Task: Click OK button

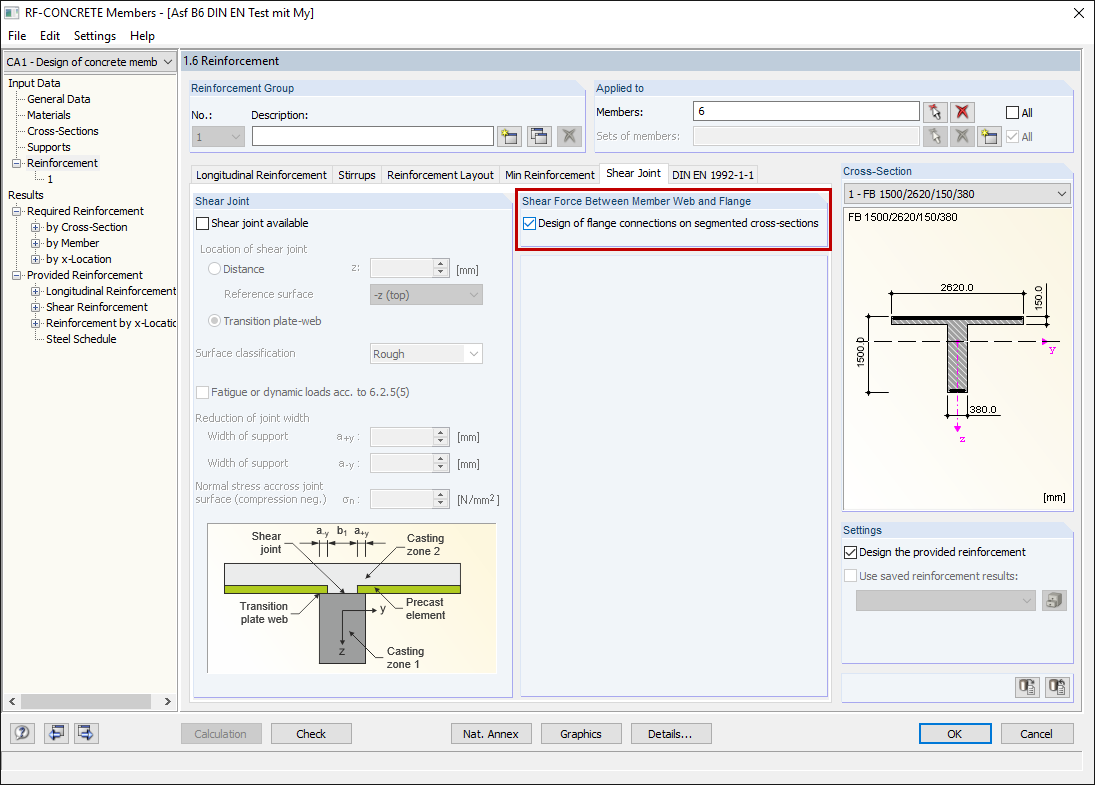Action: tap(955, 734)
